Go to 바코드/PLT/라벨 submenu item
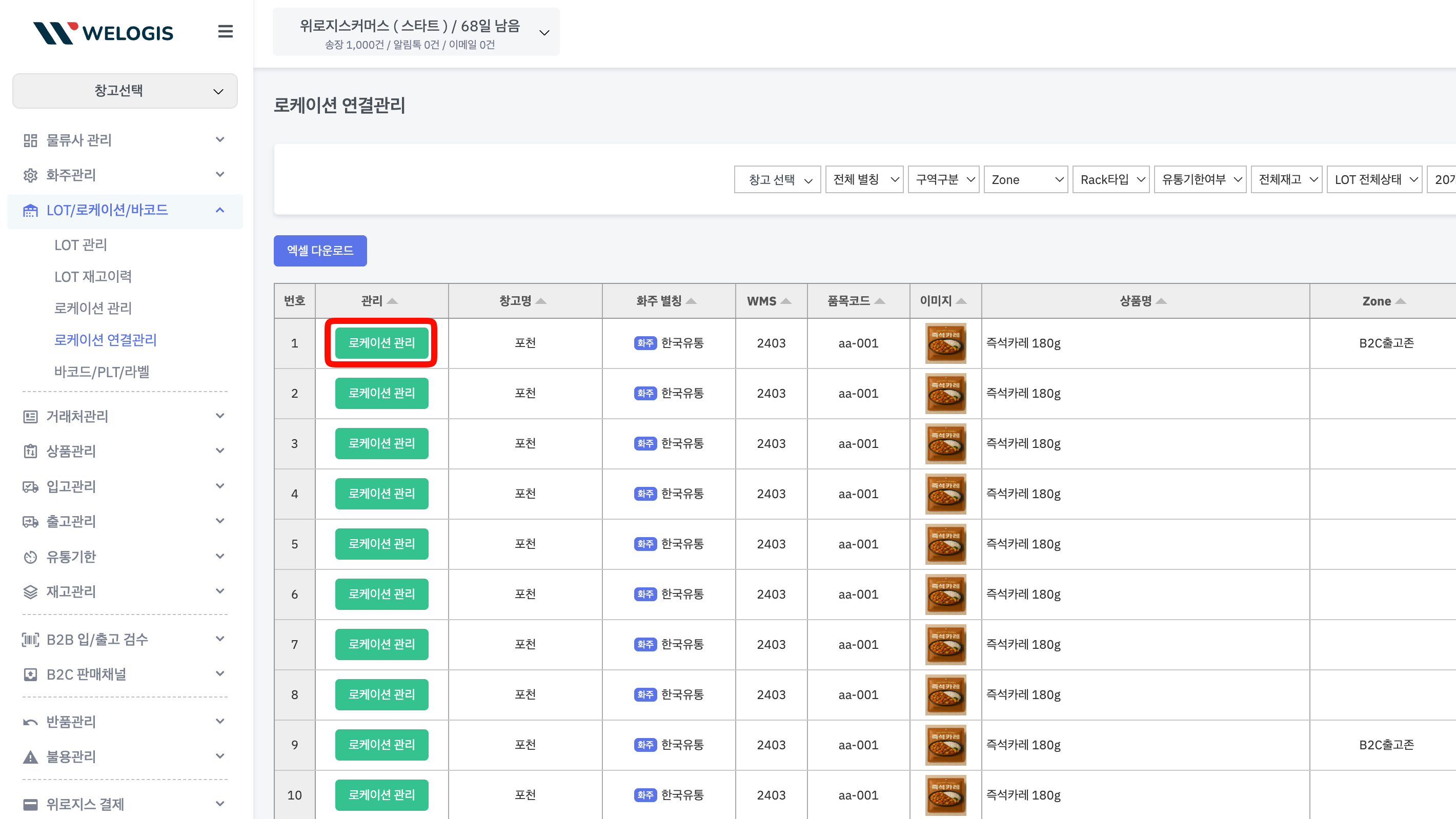Screen dimensions: 1456x819 coord(102,372)
